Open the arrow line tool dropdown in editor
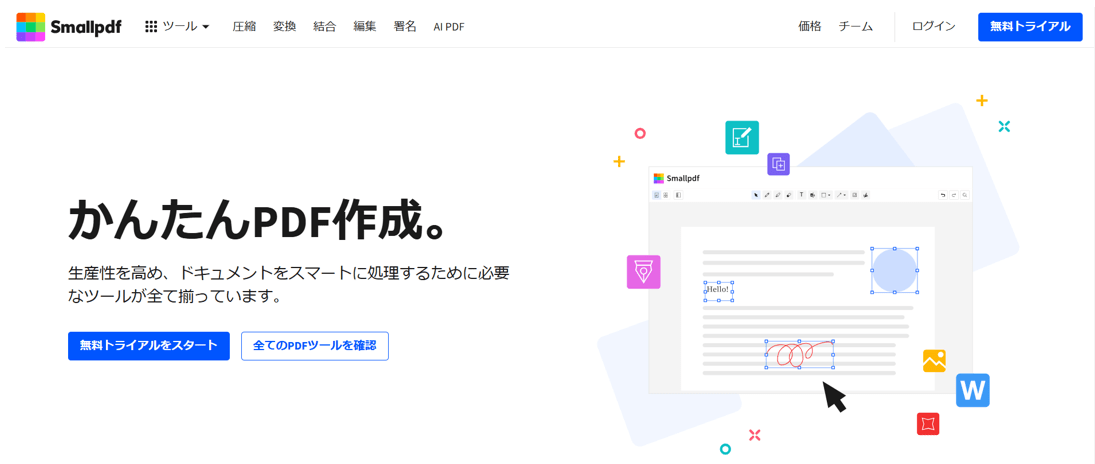Image resolution: width=1095 pixels, height=464 pixels. [842, 195]
